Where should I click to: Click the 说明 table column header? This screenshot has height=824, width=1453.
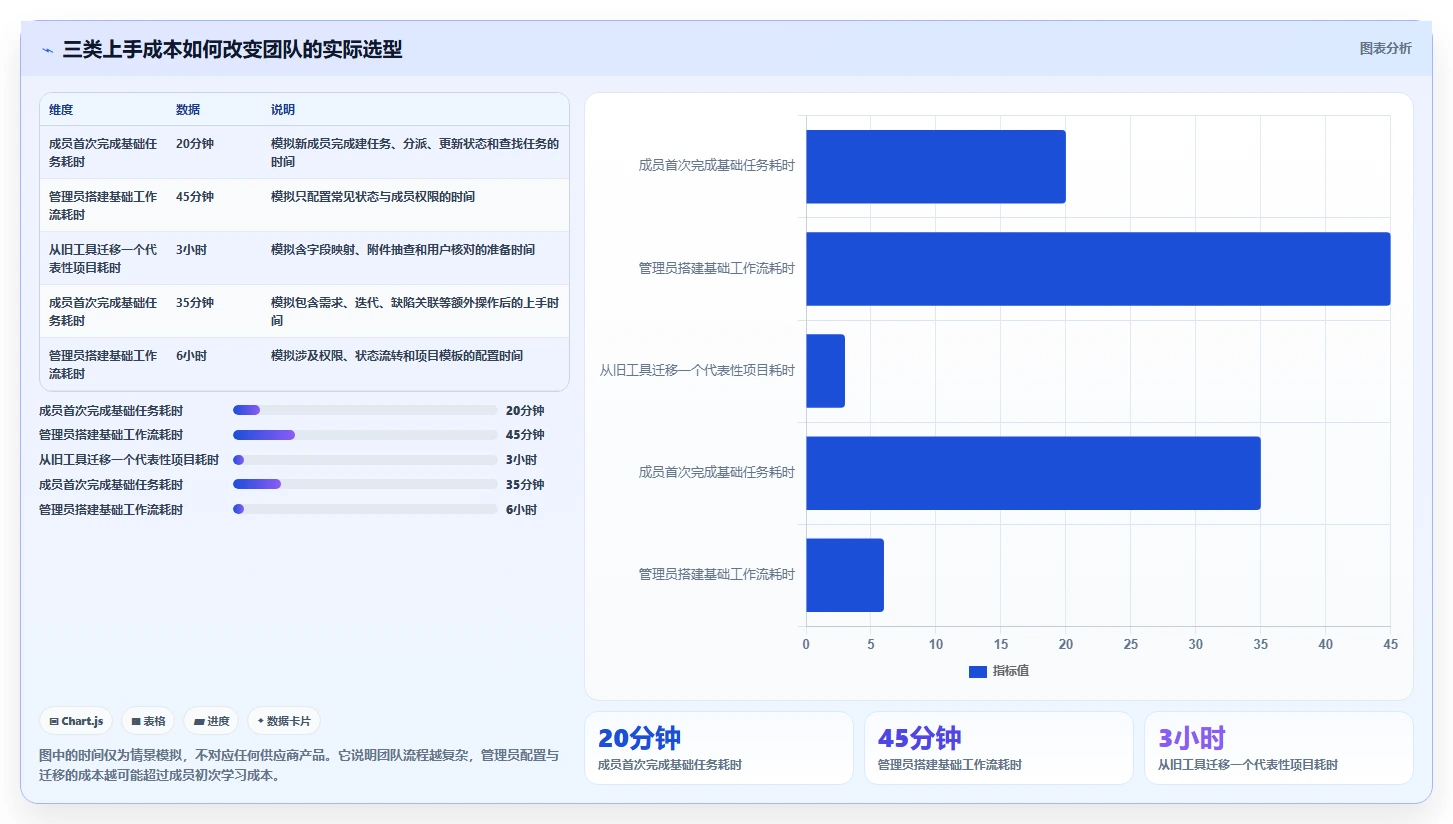(283, 110)
